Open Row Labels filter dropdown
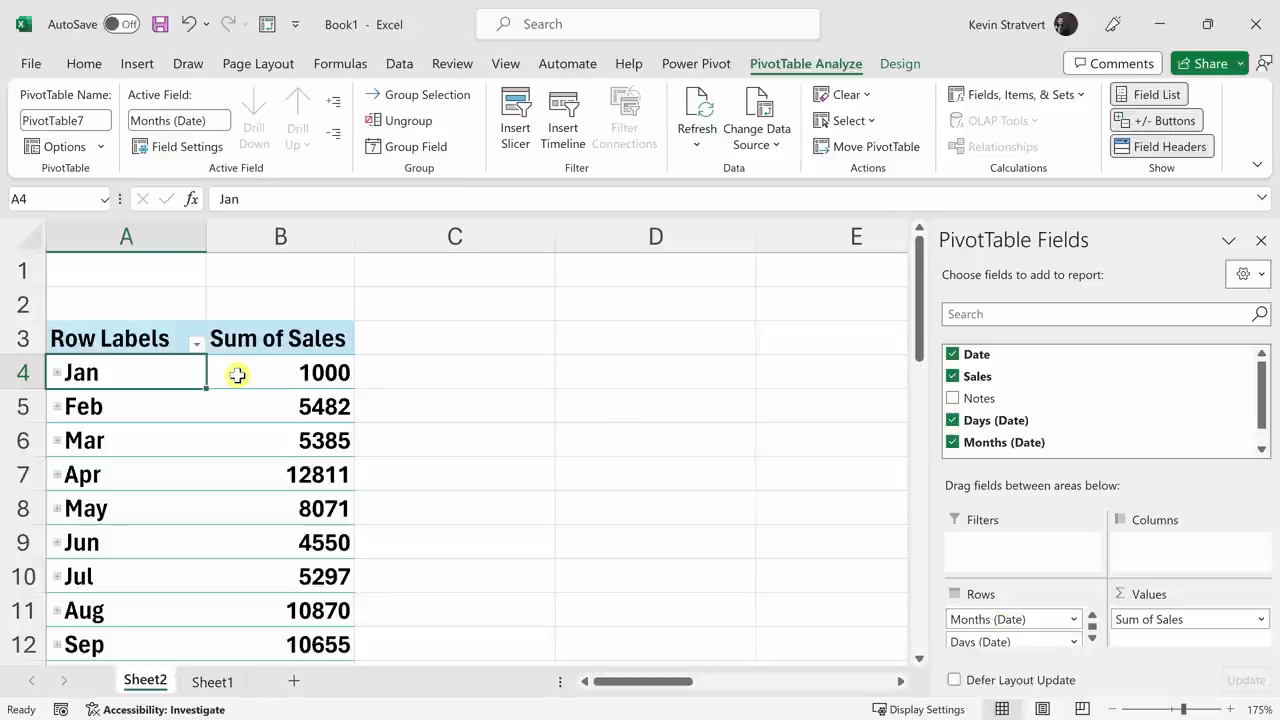 click(196, 343)
